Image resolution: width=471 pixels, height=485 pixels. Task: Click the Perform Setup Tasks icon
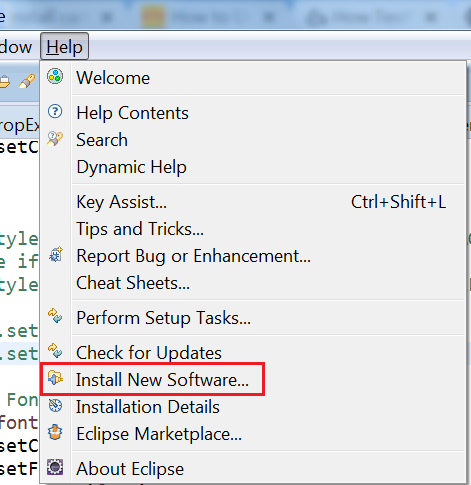click(x=55, y=316)
